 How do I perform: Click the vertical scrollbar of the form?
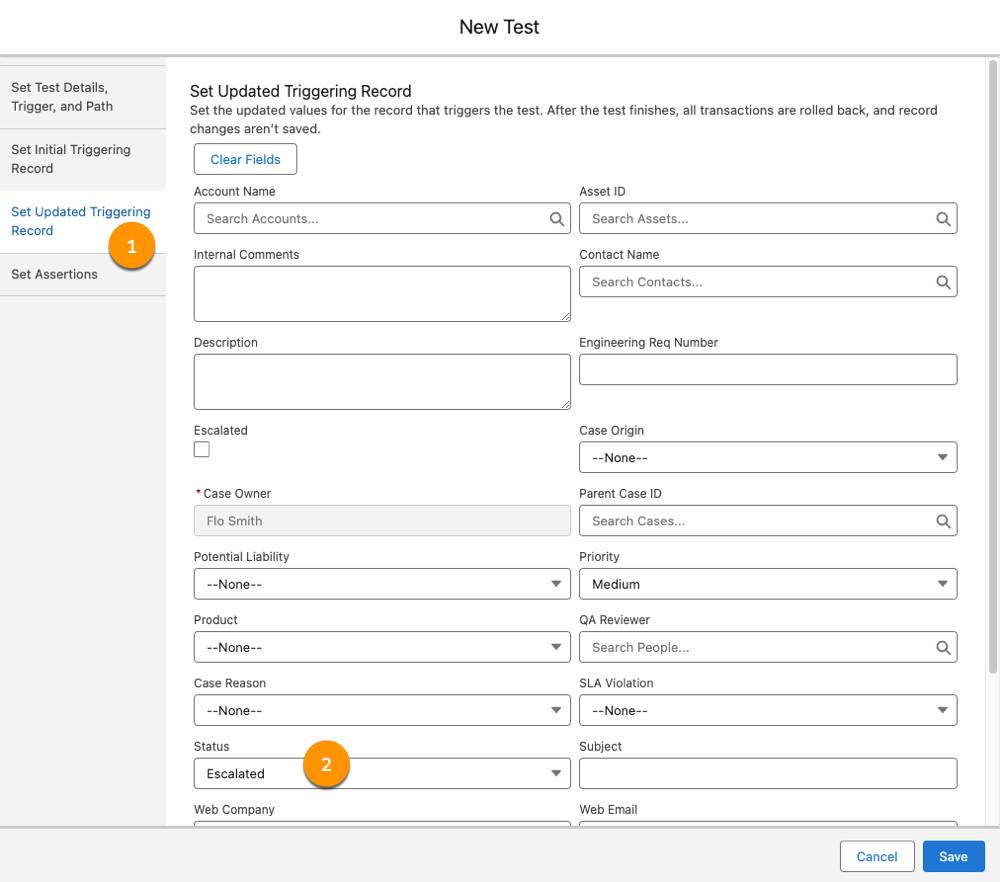[992, 367]
